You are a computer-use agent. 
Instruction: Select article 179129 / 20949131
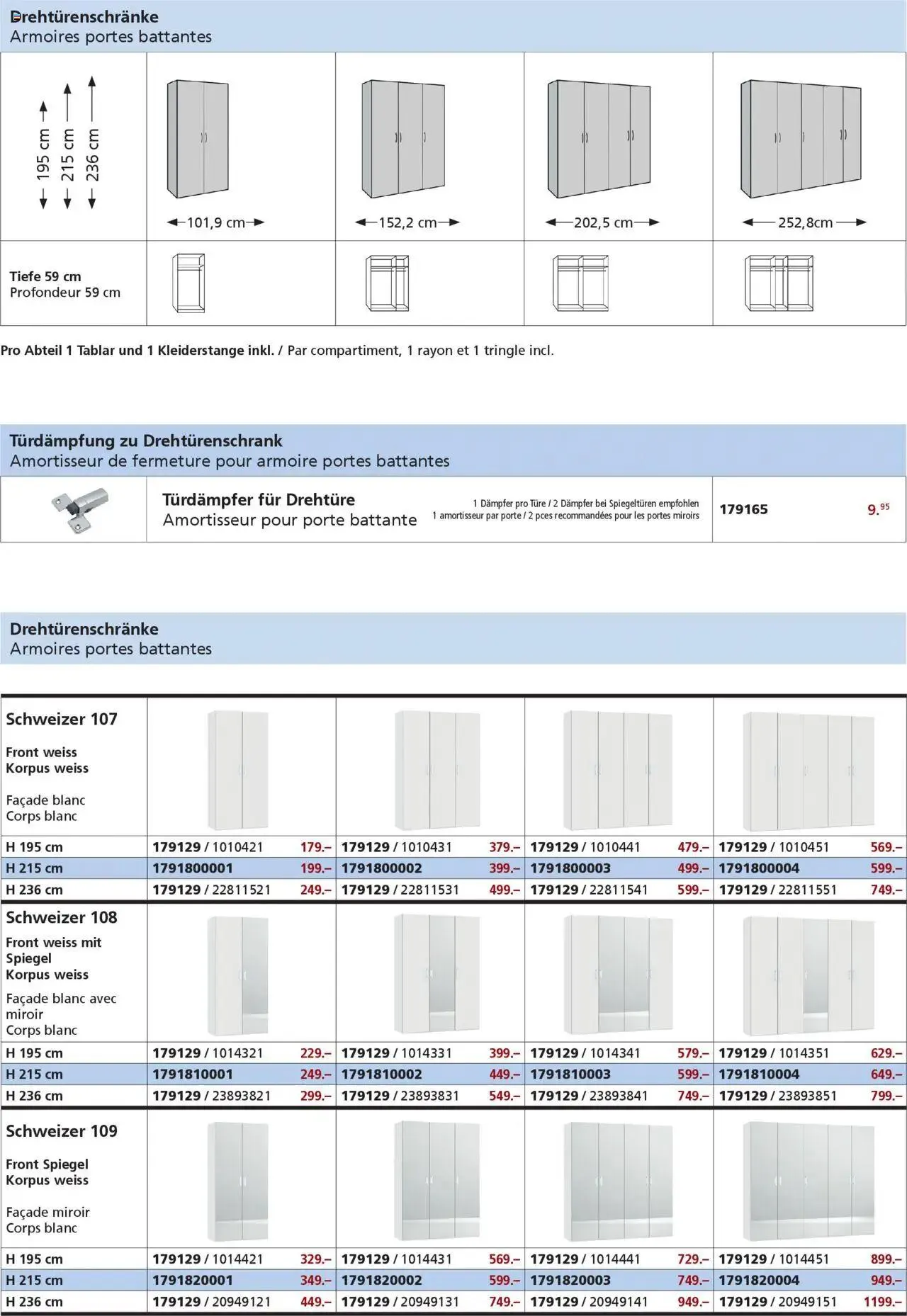(400, 1302)
